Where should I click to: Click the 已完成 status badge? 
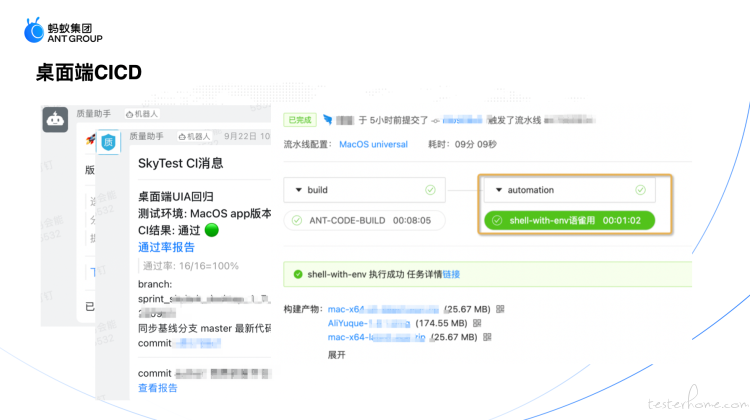click(300, 120)
